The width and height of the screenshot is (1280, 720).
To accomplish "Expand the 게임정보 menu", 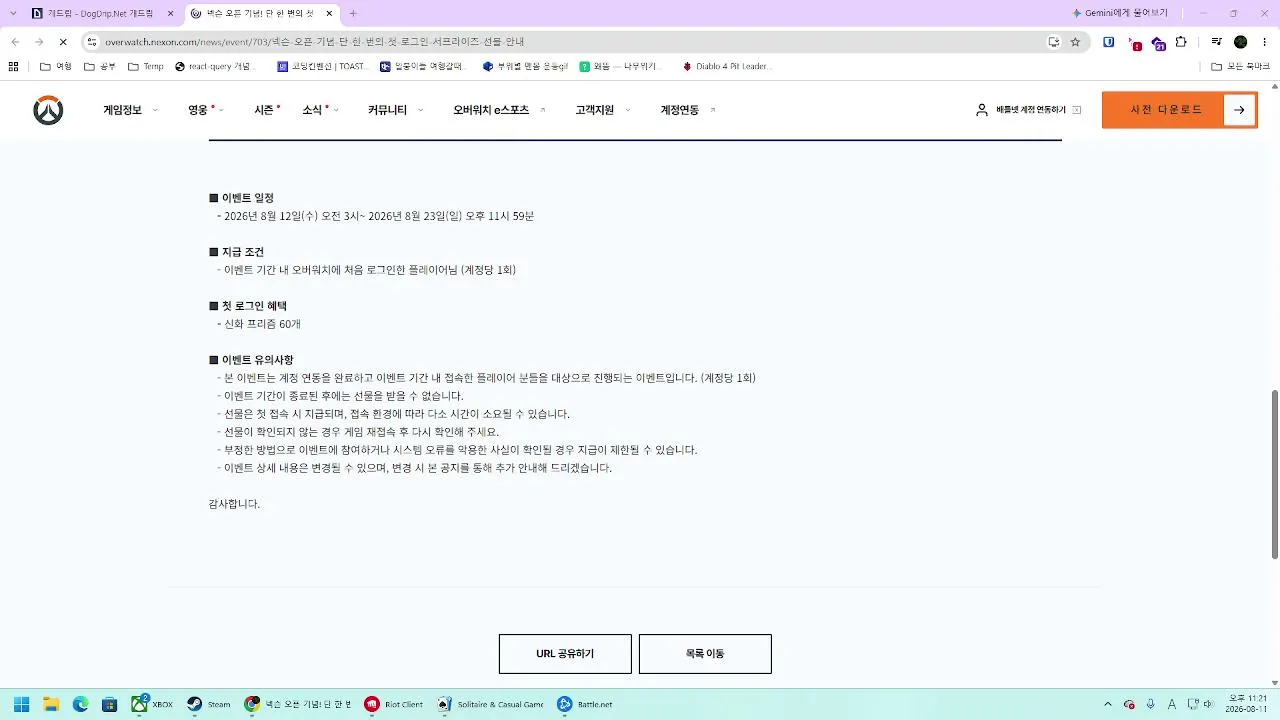I will pyautogui.click(x=131, y=110).
